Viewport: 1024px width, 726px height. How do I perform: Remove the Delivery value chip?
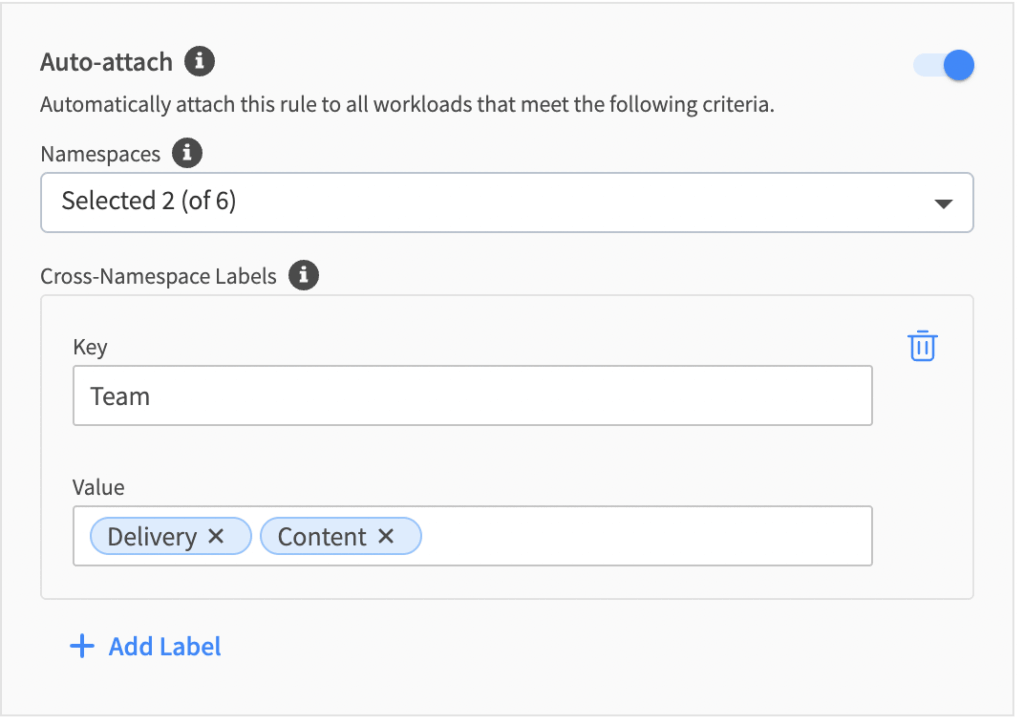click(216, 537)
